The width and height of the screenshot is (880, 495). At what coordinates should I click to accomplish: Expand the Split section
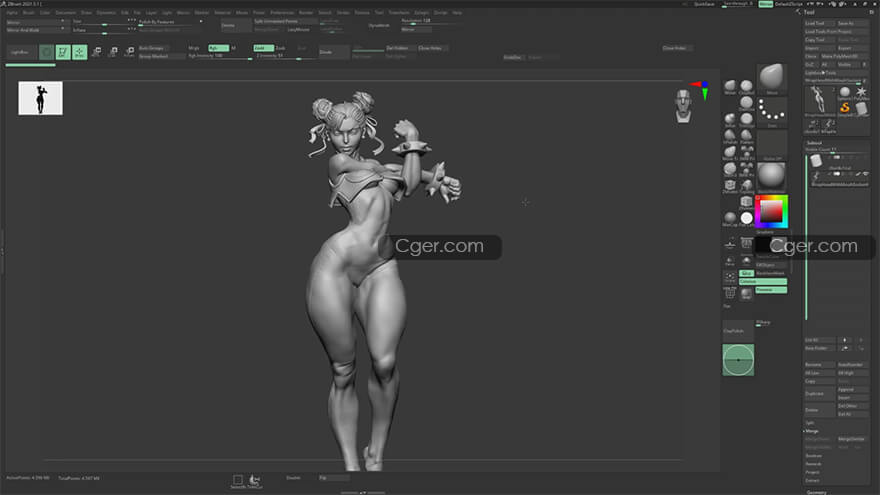[810, 423]
